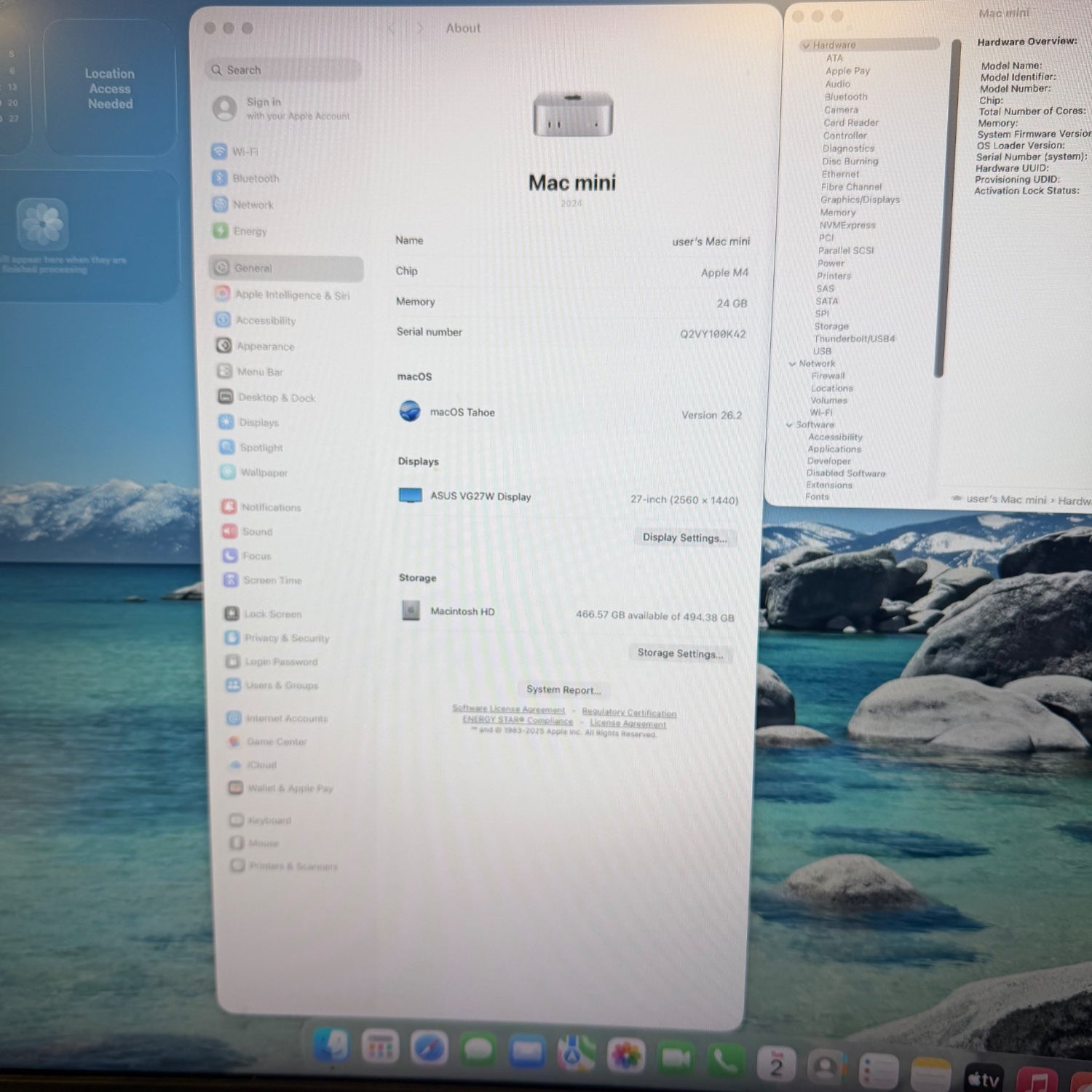Open the Sound settings icon

click(230, 531)
